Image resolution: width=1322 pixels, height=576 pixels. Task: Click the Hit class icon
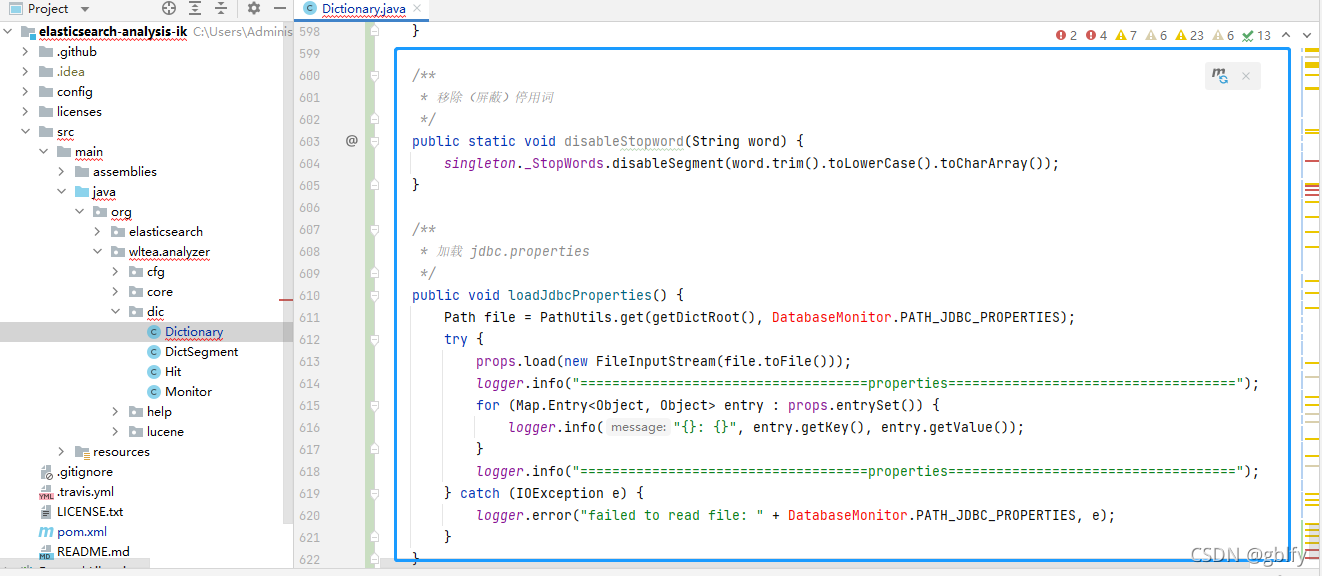pos(154,372)
